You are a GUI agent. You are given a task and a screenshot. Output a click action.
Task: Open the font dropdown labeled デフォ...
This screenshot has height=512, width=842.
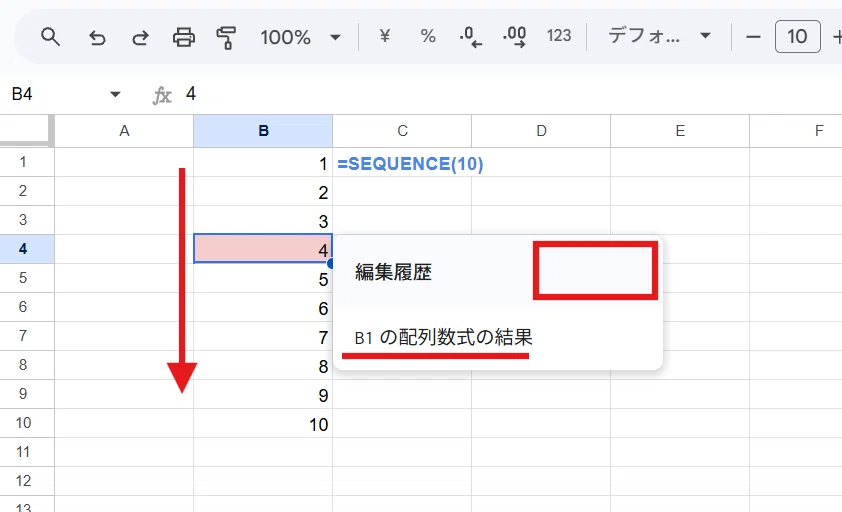pyautogui.click(x=659, y=37)
